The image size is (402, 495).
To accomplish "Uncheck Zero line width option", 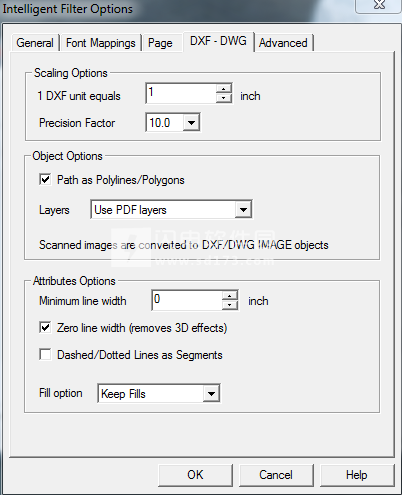I will pyautogui.click(x=45, y=327).
